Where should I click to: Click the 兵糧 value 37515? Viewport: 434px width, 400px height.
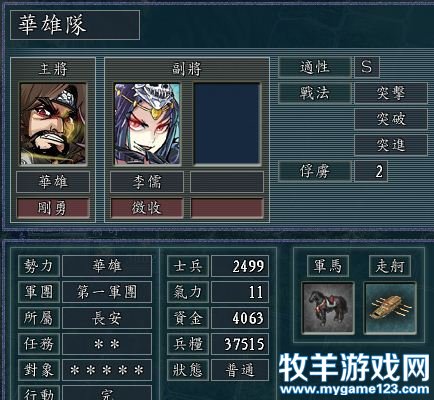click(240, 344)
